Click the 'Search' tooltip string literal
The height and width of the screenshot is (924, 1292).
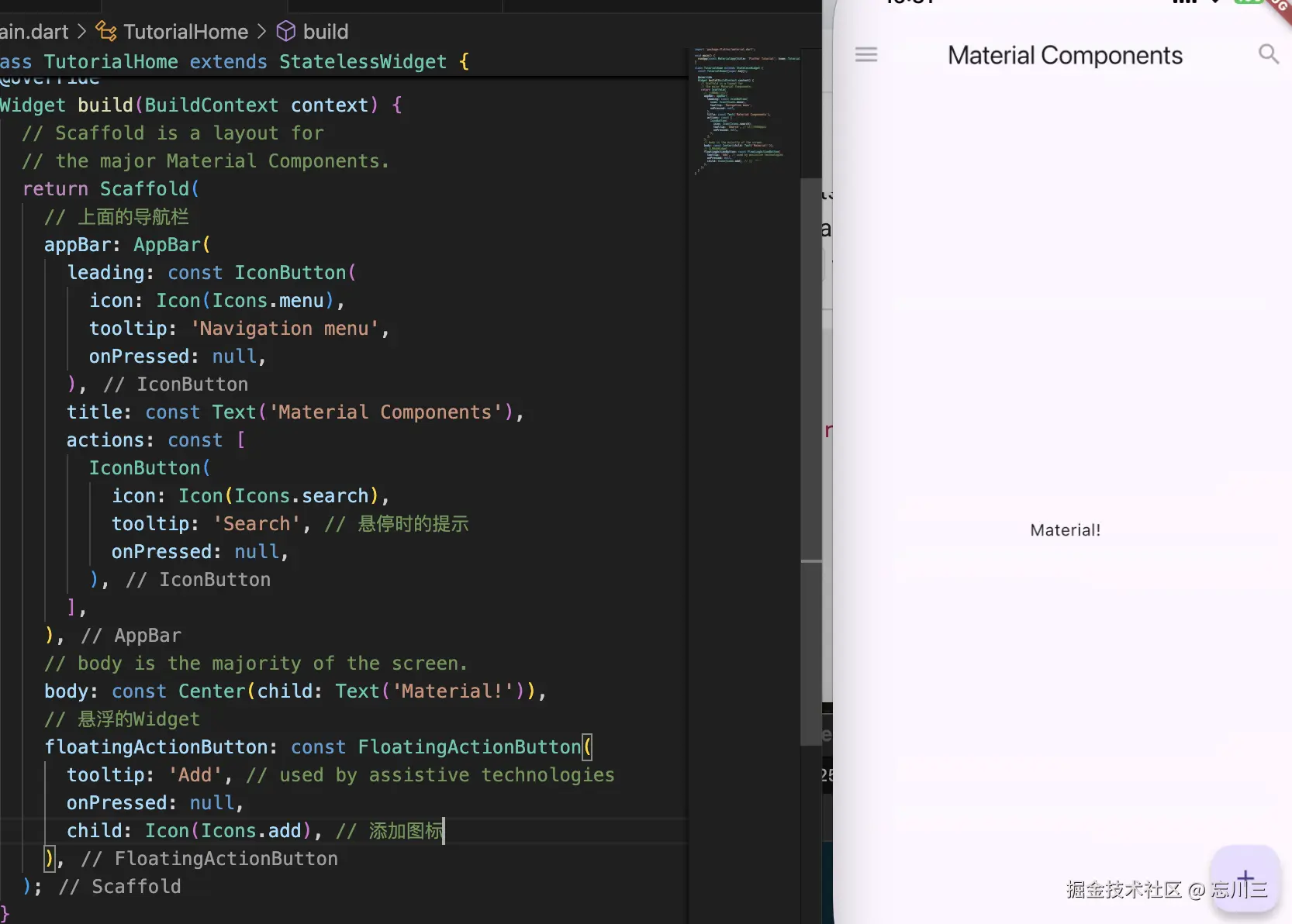(x=257, y=524)
